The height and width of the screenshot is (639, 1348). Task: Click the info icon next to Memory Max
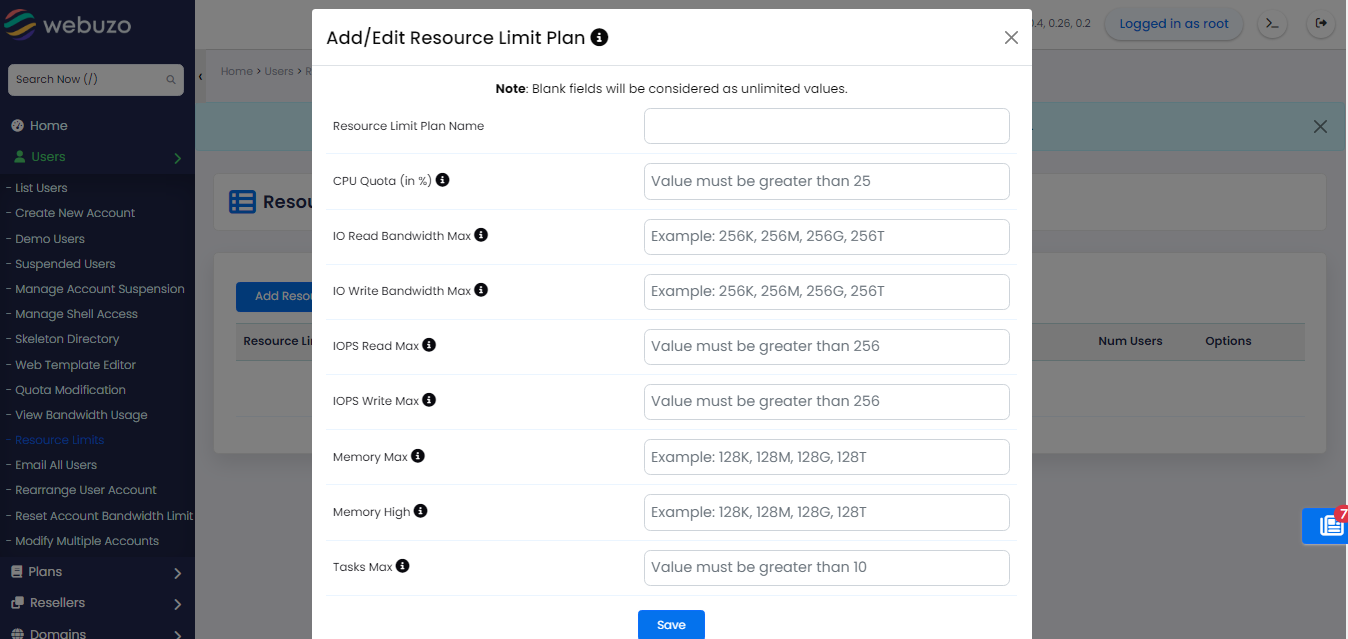[x=420, y=454]
